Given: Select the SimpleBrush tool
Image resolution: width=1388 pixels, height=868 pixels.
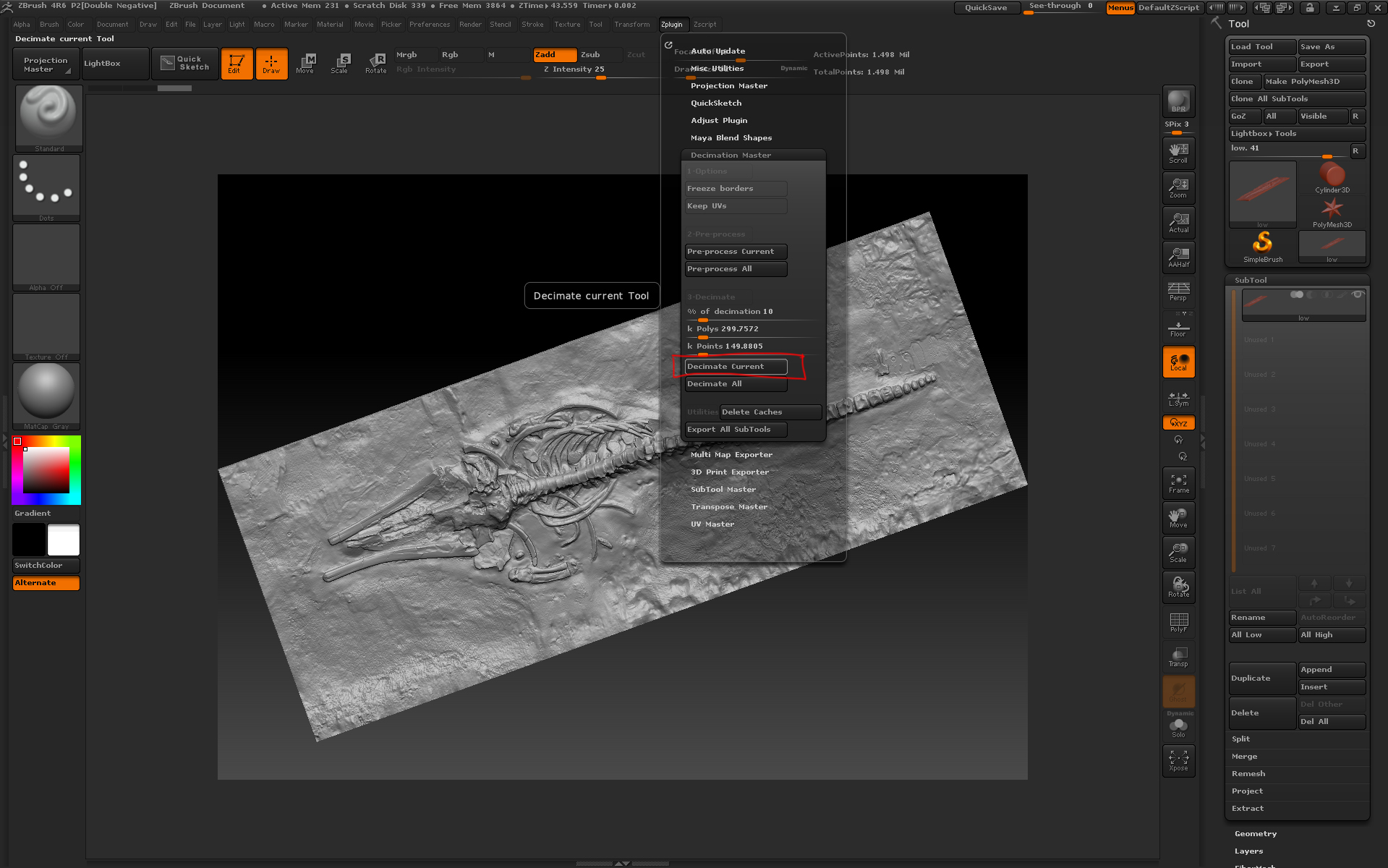Looking at the screenshot, I should tap(1262, 247).
